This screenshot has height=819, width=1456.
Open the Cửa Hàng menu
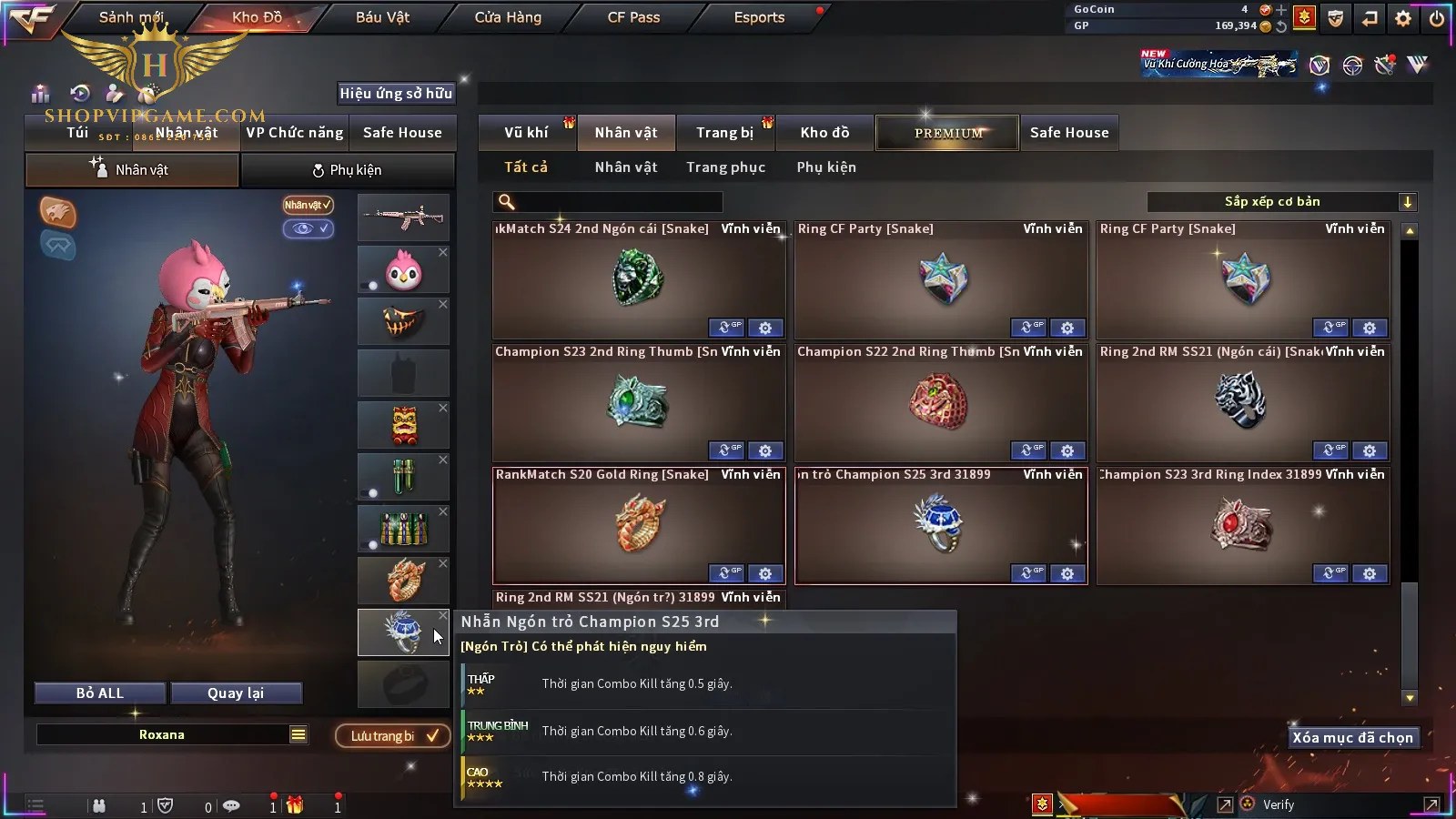pos(508,17)
